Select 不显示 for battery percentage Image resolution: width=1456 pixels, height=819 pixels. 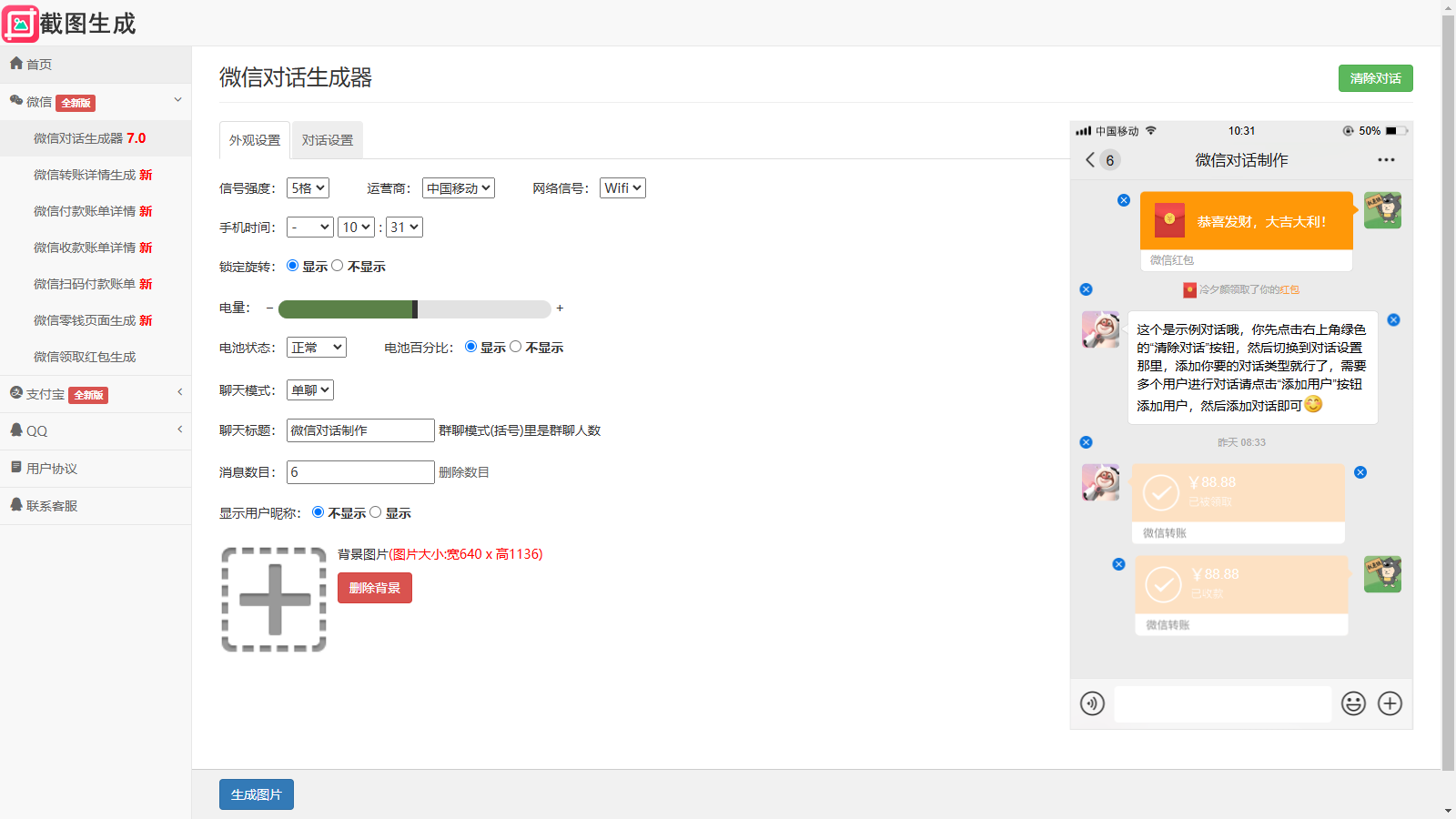(x=516, y=347)
